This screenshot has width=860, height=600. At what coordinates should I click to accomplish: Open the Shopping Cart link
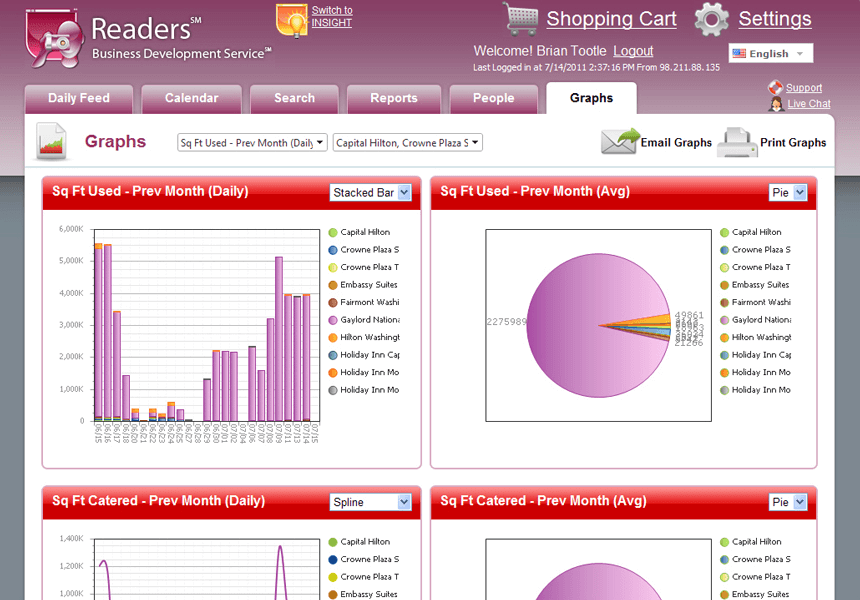click(611, 19)
